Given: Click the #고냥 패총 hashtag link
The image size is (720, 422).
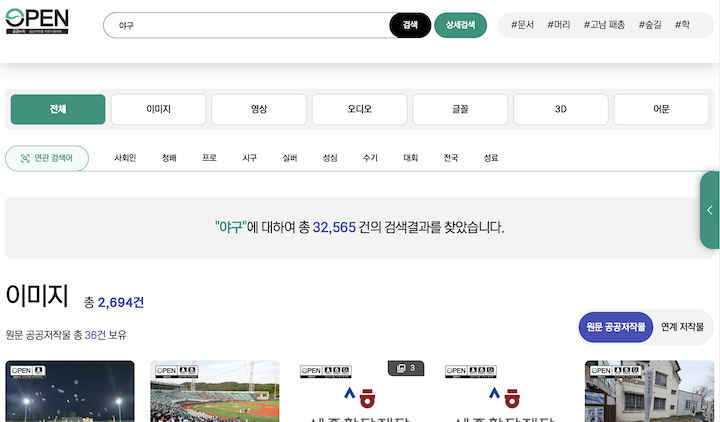Looking at the screenshot, I should (x=604, y=24).
